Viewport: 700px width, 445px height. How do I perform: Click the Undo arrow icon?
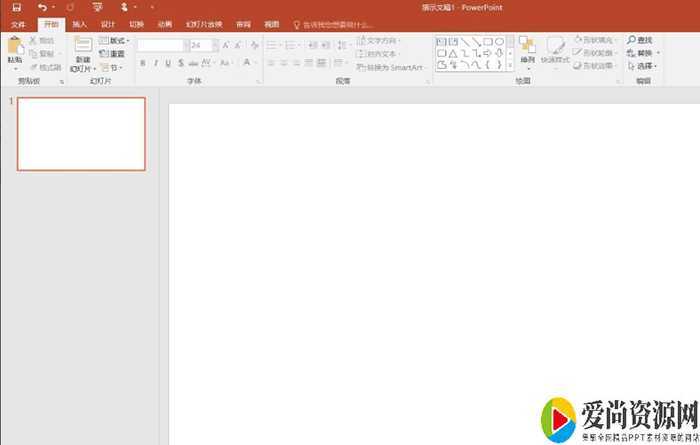coord(41,7)
